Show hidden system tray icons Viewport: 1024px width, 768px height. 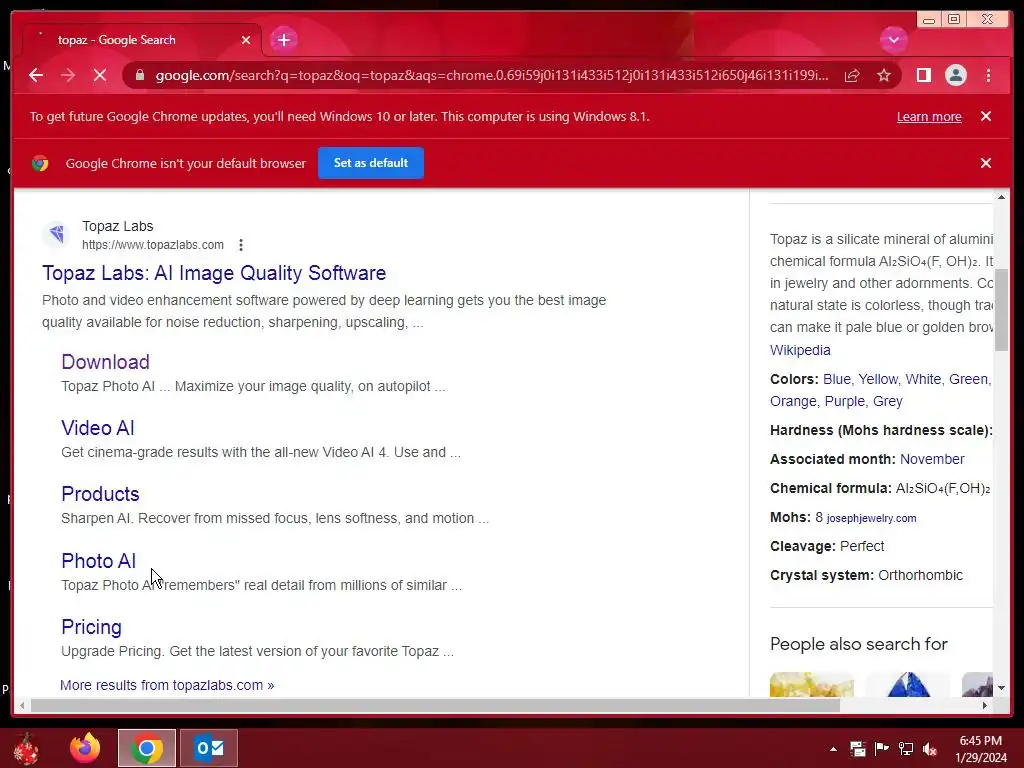click(x=833, y=749)
